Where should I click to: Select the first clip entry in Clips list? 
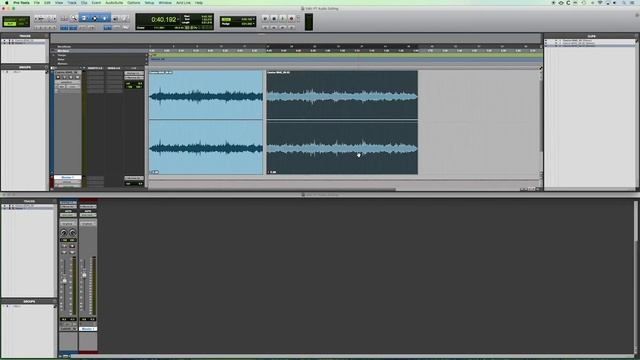(x=578, y=41)
